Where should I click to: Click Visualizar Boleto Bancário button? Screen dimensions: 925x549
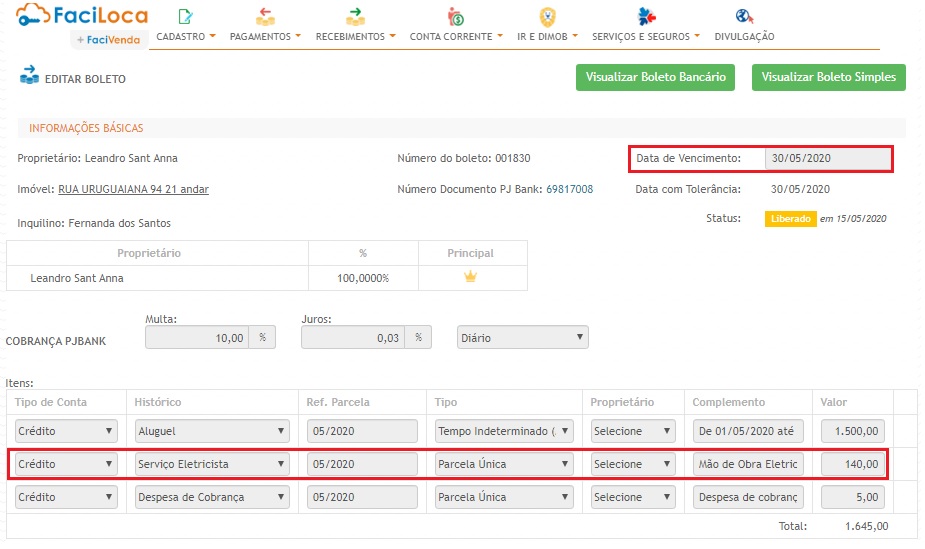[655, 77]
